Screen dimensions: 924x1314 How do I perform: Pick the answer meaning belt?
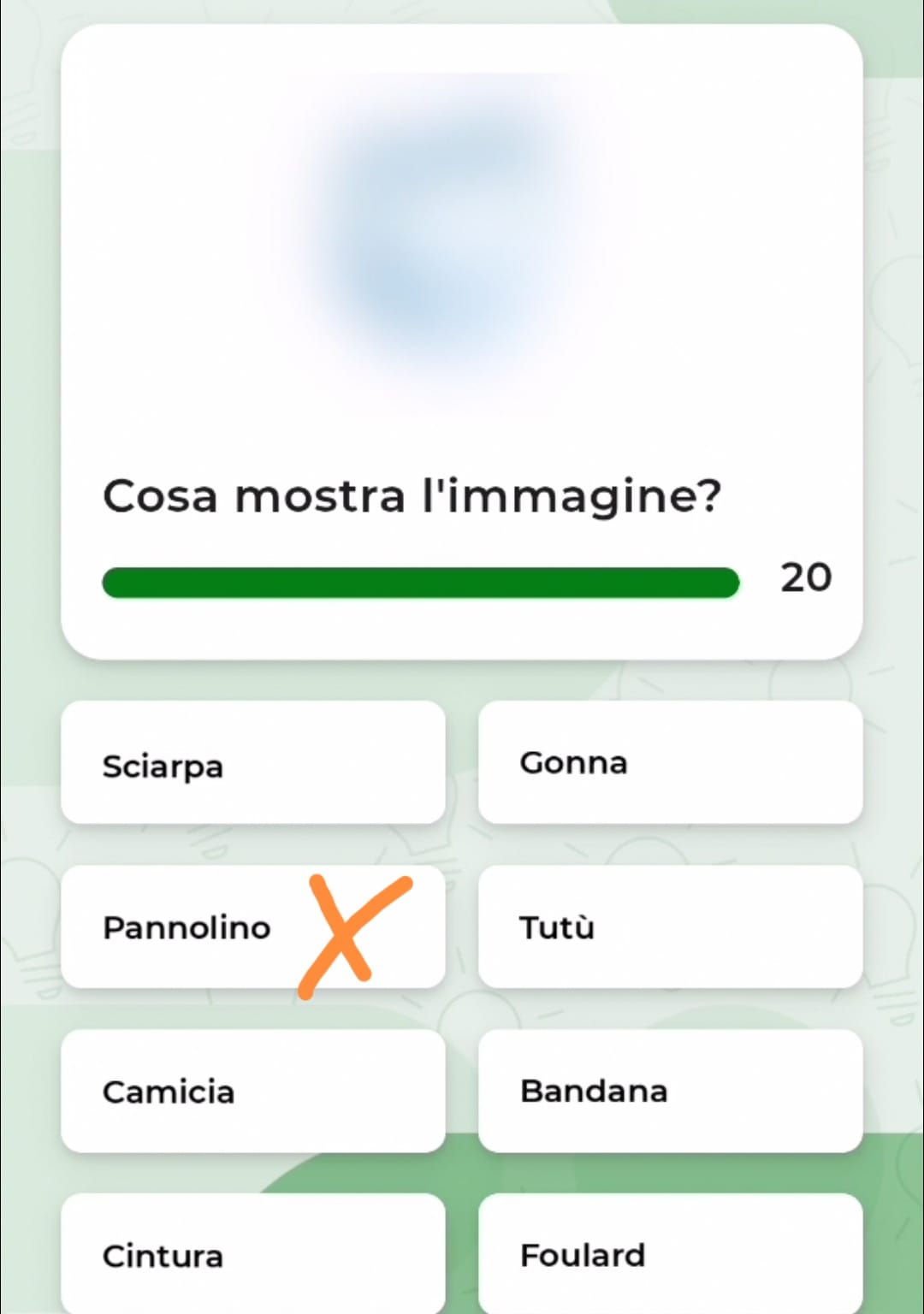pyautogui.click(x=252, y=1254)
